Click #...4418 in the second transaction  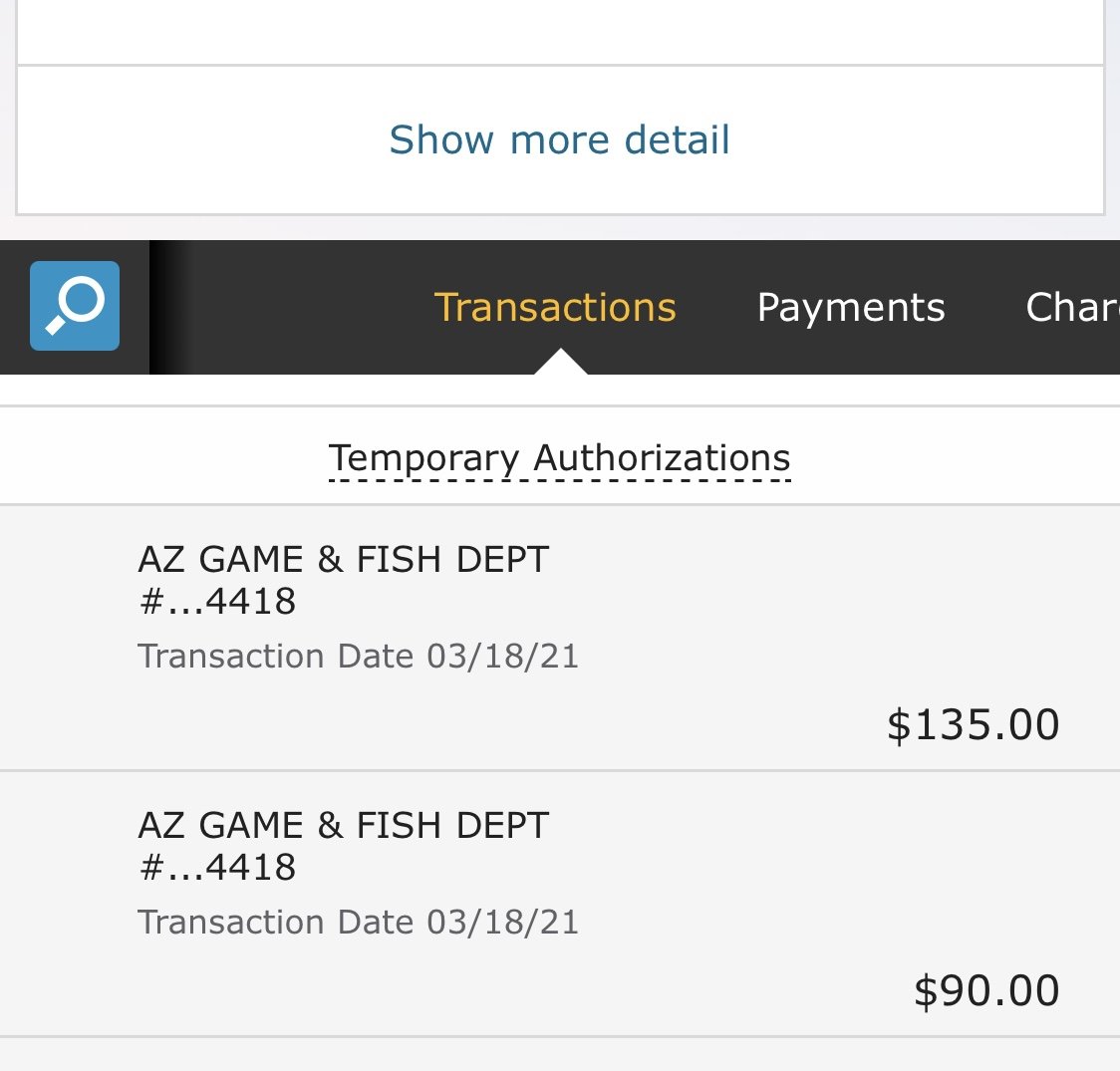(x=217, y=868)
